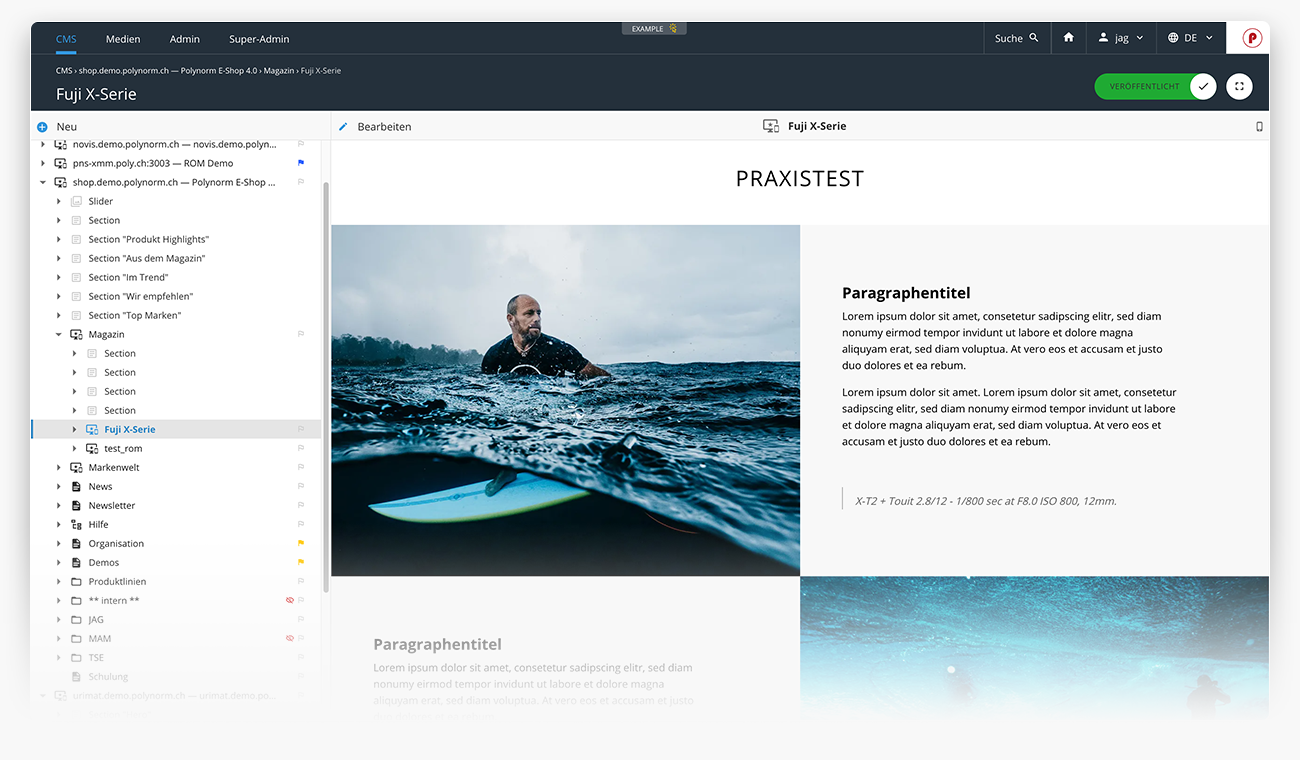Click the blue plus icon beside Neu

[x=42, y=127]
